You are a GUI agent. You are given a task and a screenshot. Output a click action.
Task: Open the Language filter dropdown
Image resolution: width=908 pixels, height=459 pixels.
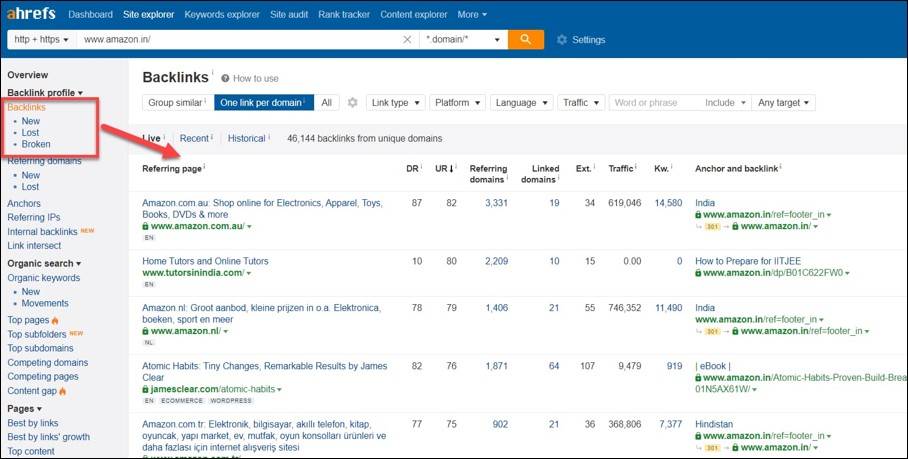tap(521, 102)
